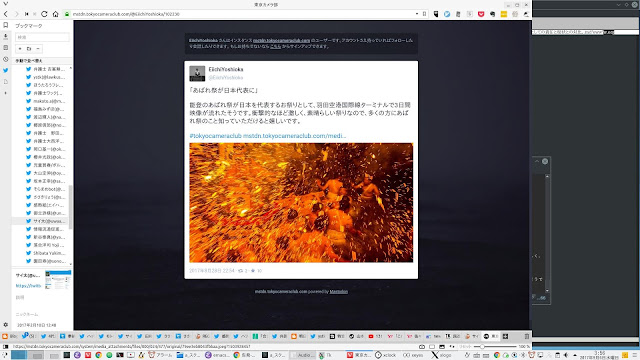Click the bookmark URL link in details

pos(29,286)
